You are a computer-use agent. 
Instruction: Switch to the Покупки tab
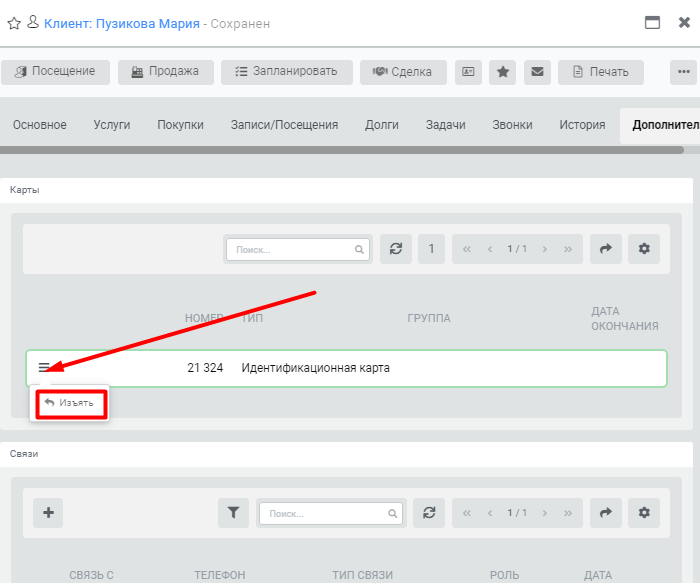180,125
